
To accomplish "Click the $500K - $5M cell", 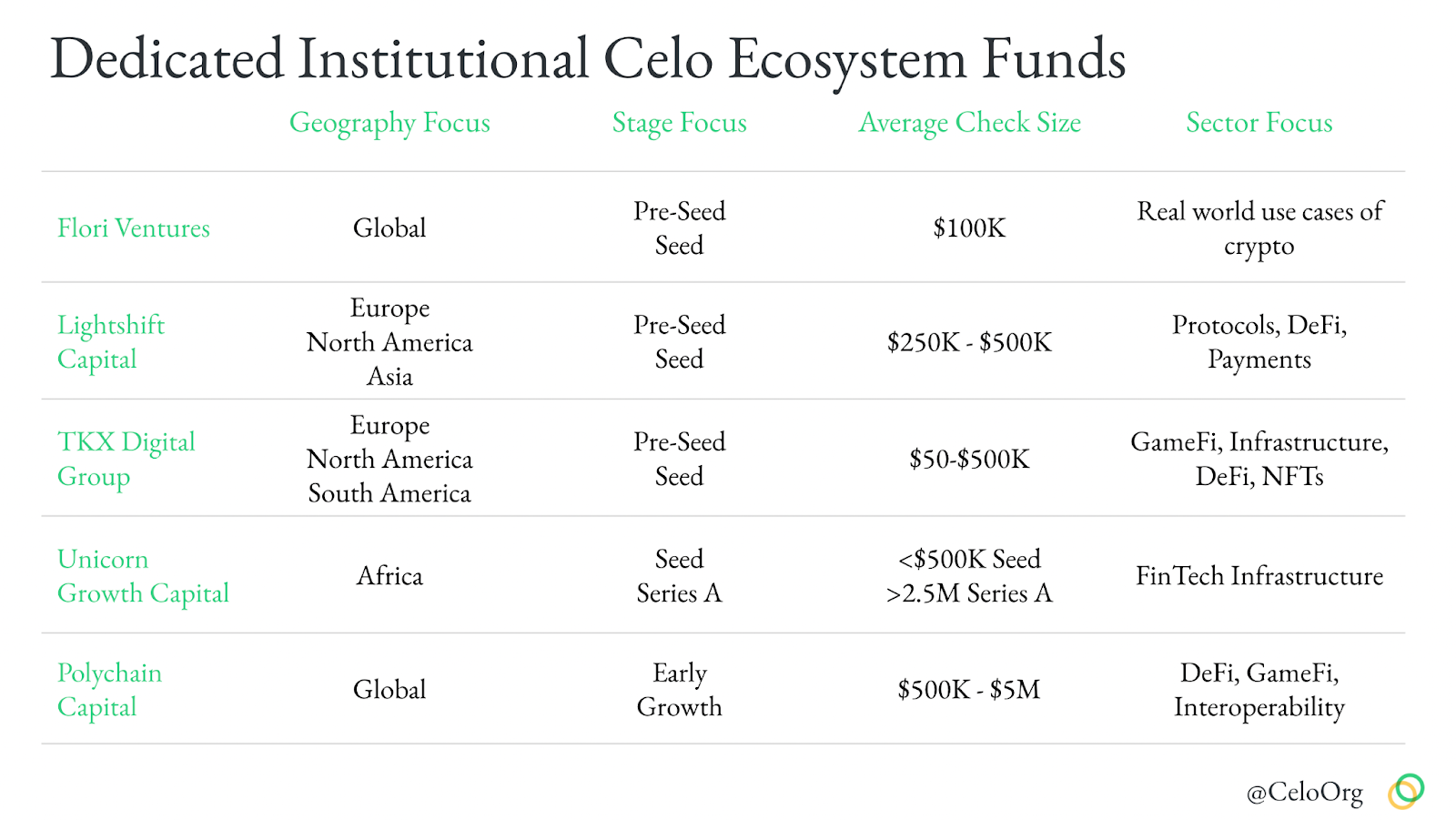I will [x=969, y=690].
